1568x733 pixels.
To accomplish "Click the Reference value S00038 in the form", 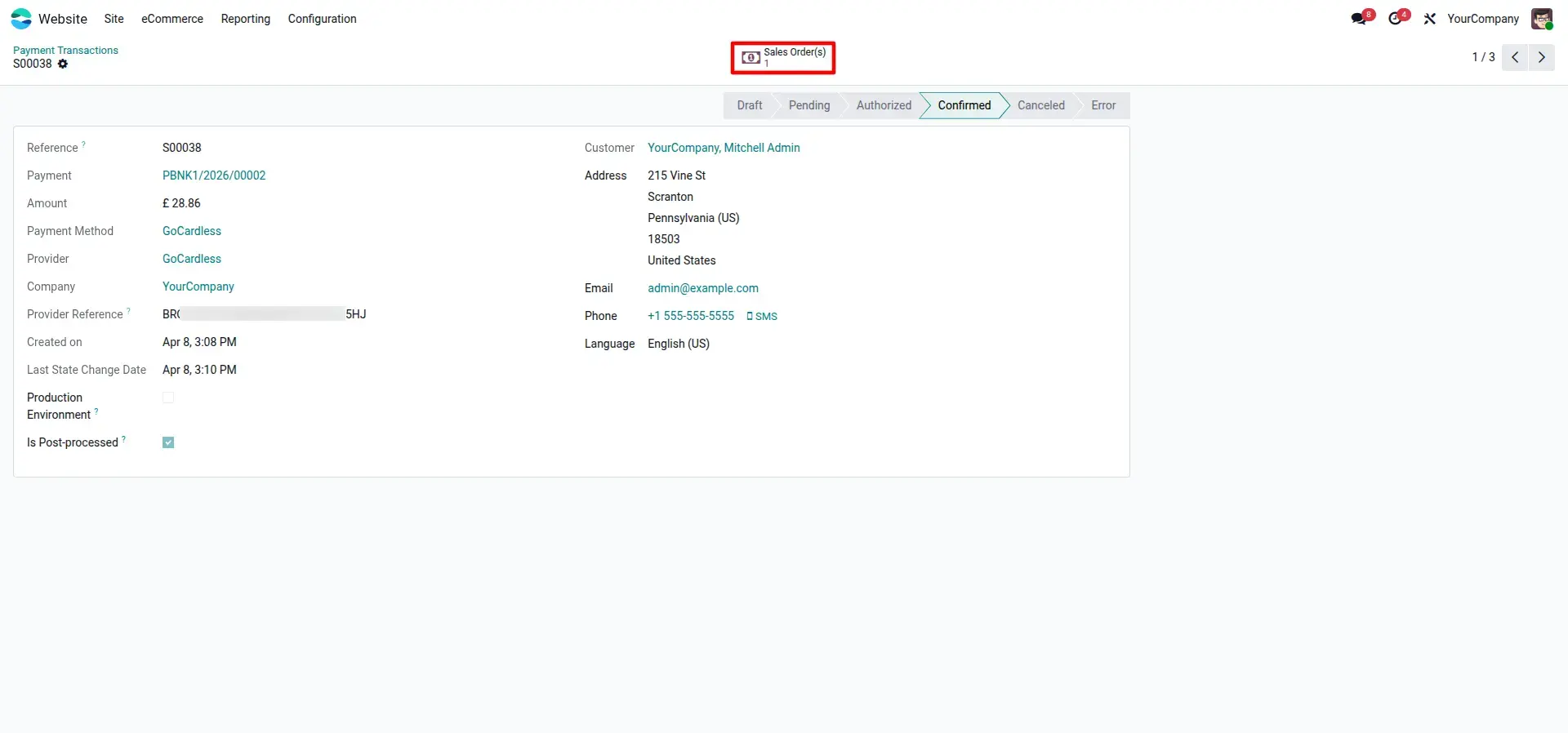I will 182,148.
